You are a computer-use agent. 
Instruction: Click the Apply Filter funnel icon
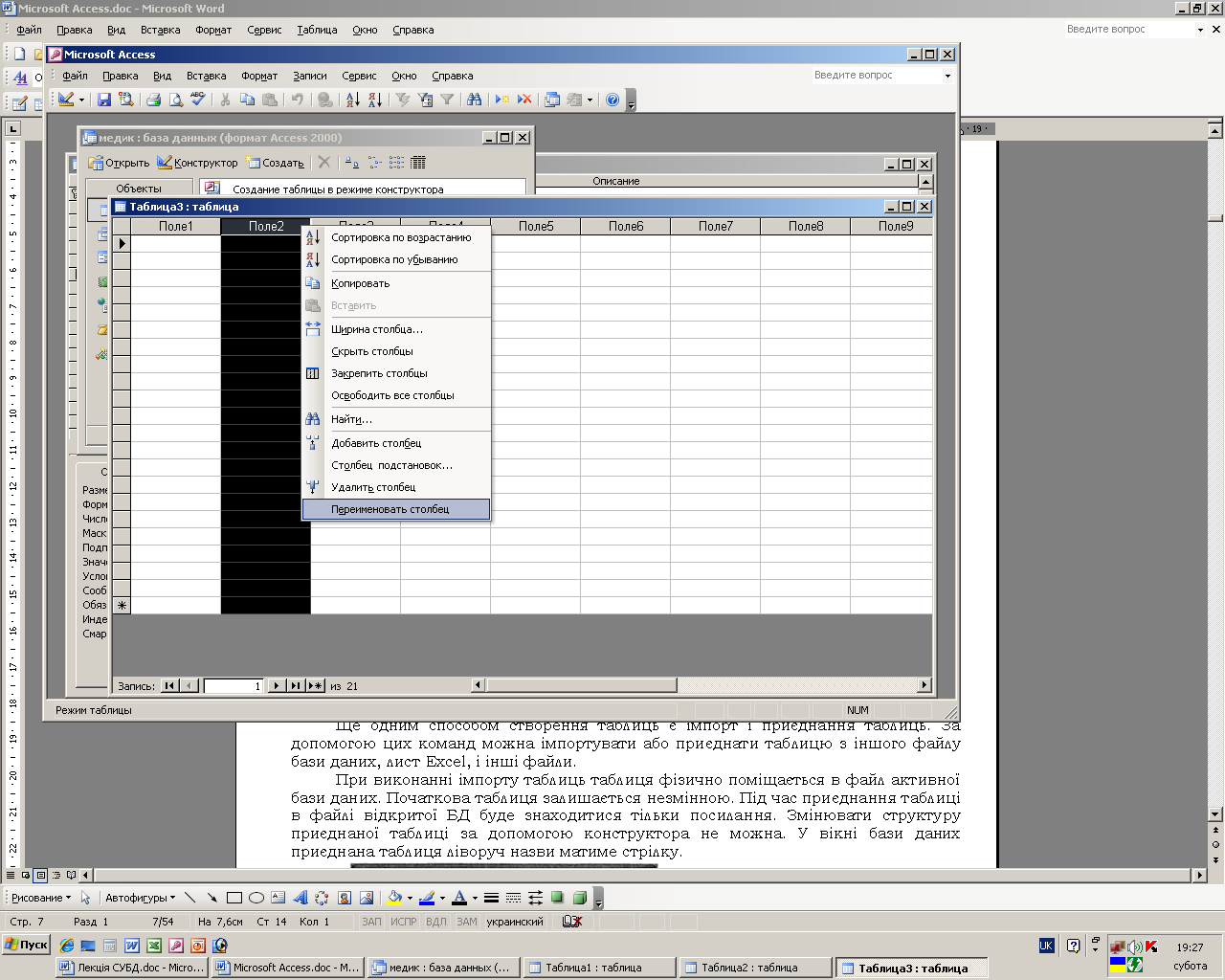coord(447,100)
